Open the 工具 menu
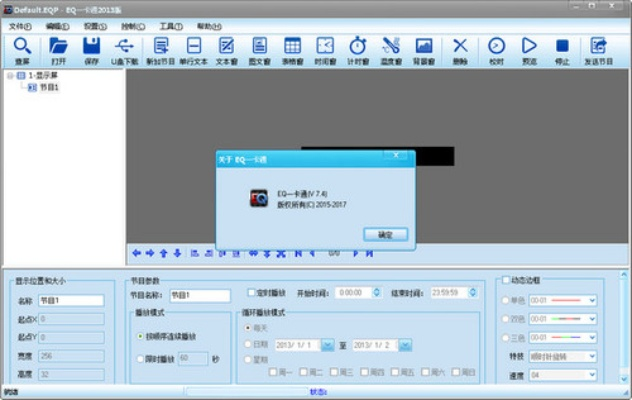Image resolution: width=632 pixels, height=400 pixels. pos(171,26)
